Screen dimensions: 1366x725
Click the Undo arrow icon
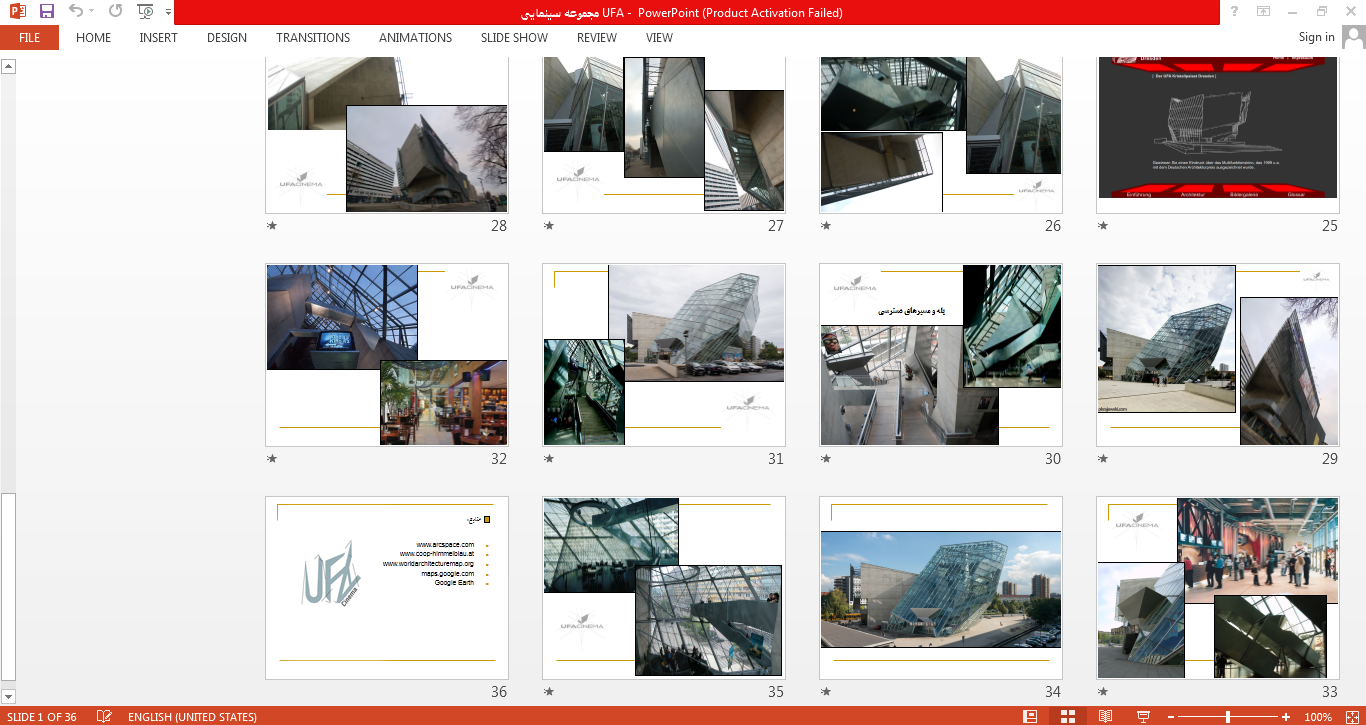(x=76, y=12)
